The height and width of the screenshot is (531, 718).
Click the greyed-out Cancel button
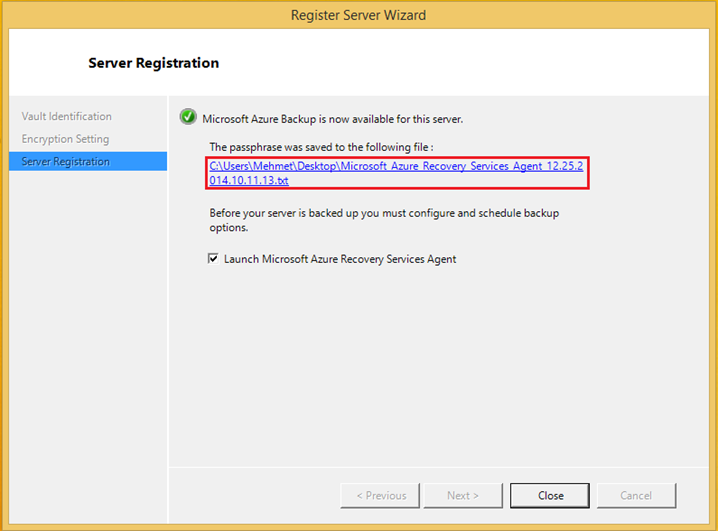(636, 495)
